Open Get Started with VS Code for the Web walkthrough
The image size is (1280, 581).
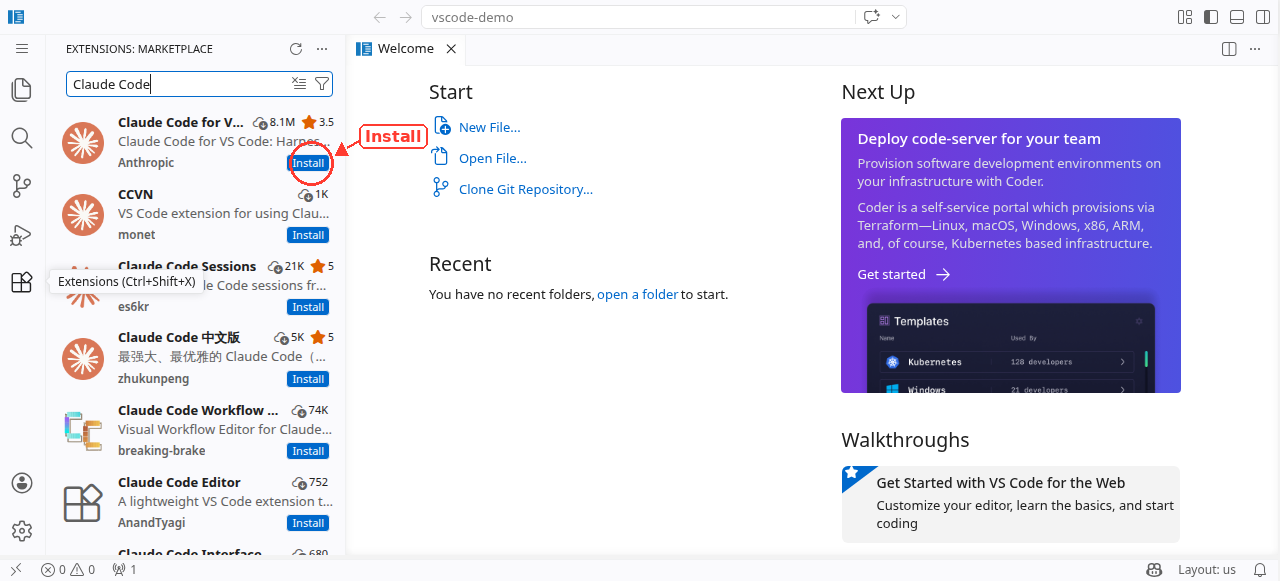pos(1011,504)
